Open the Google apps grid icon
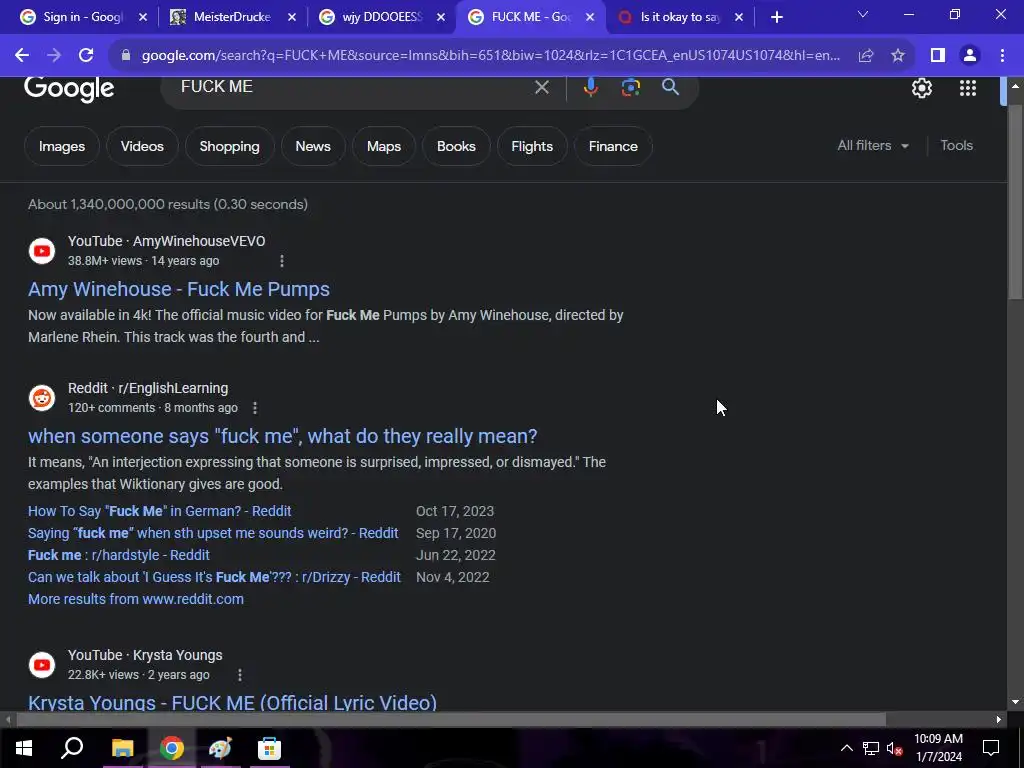 click(968, 88)
